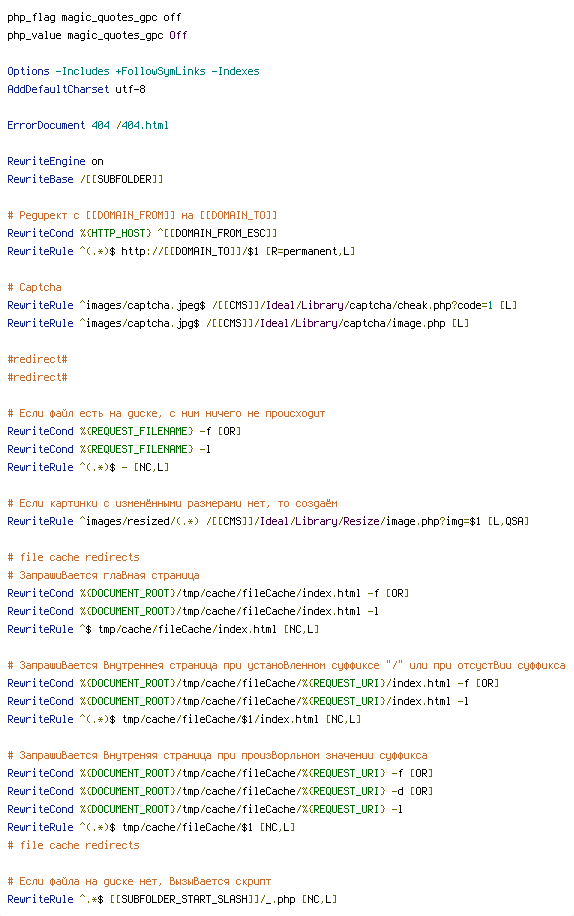The width and height of the screenshot is (574, 916).
Task: Click the line 'php_value magic_quotes_gpc Off'
Action: click(97, 36)
